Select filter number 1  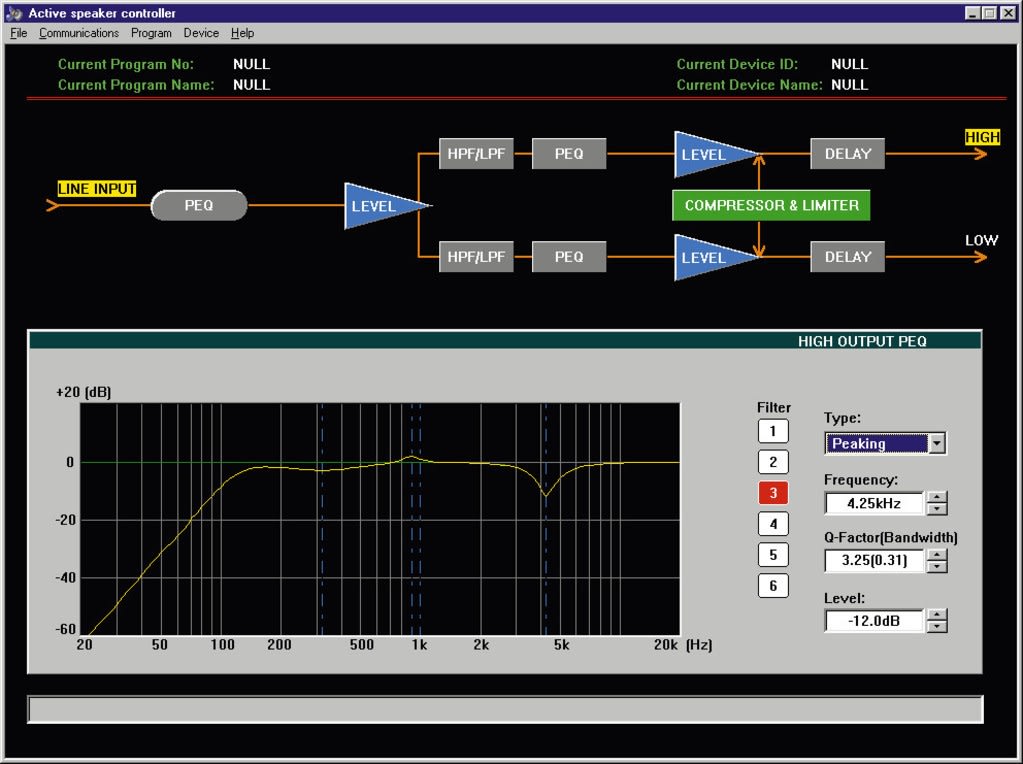pos(773,432)
